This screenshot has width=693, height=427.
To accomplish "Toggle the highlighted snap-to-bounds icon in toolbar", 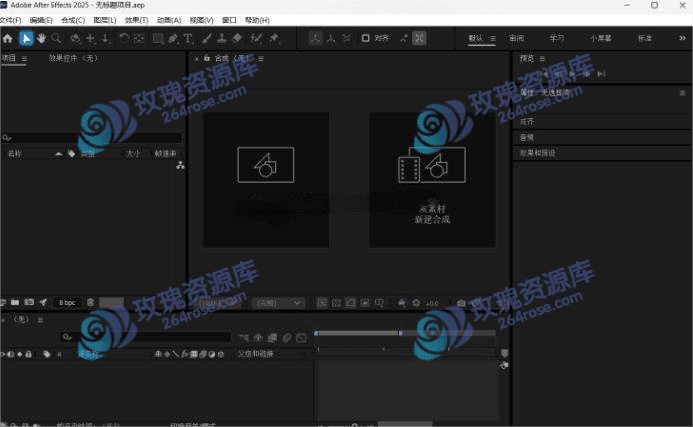I will 419,38.
